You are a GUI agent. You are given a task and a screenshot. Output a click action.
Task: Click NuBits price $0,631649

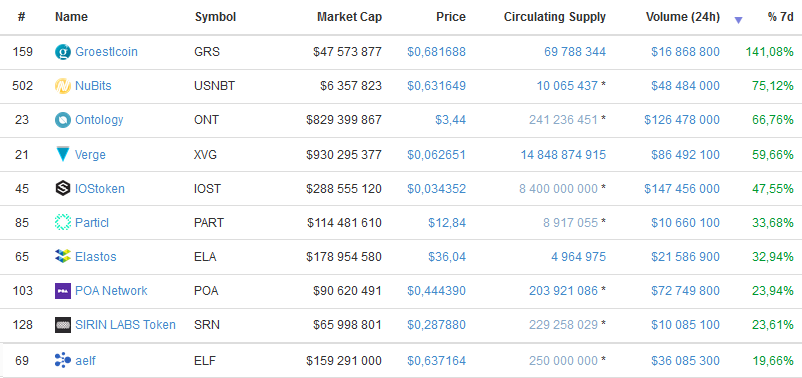point(436,86)
